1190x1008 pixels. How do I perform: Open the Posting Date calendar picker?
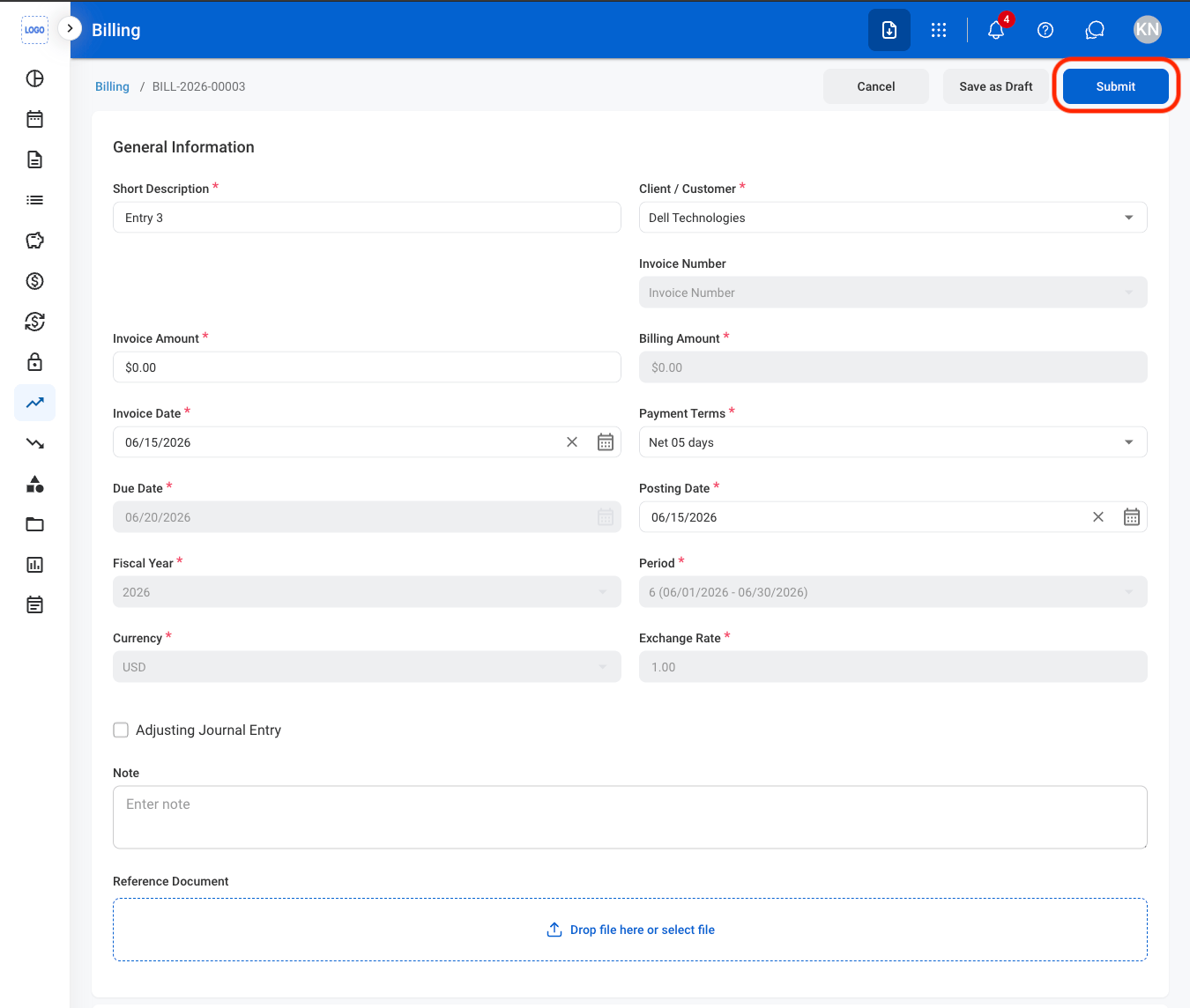click(1132, 517)
